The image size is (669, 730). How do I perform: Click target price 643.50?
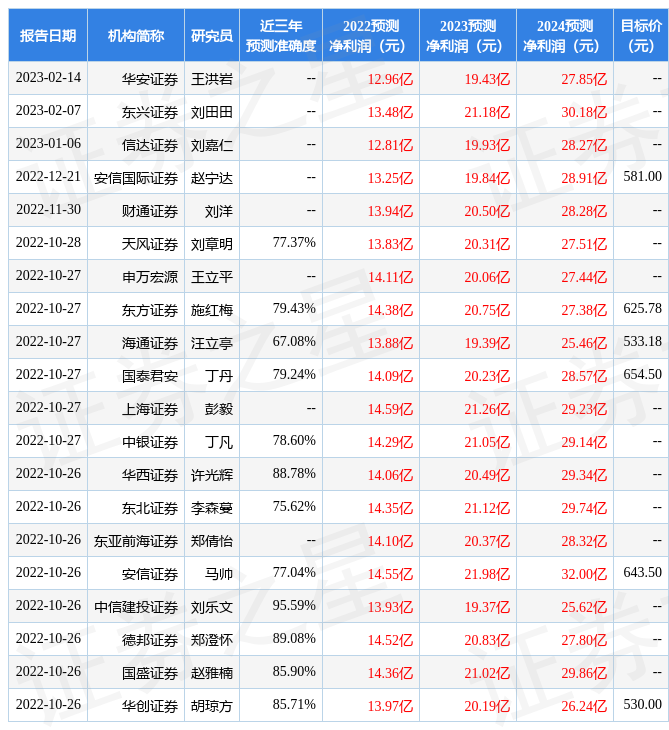pos(642,573)
